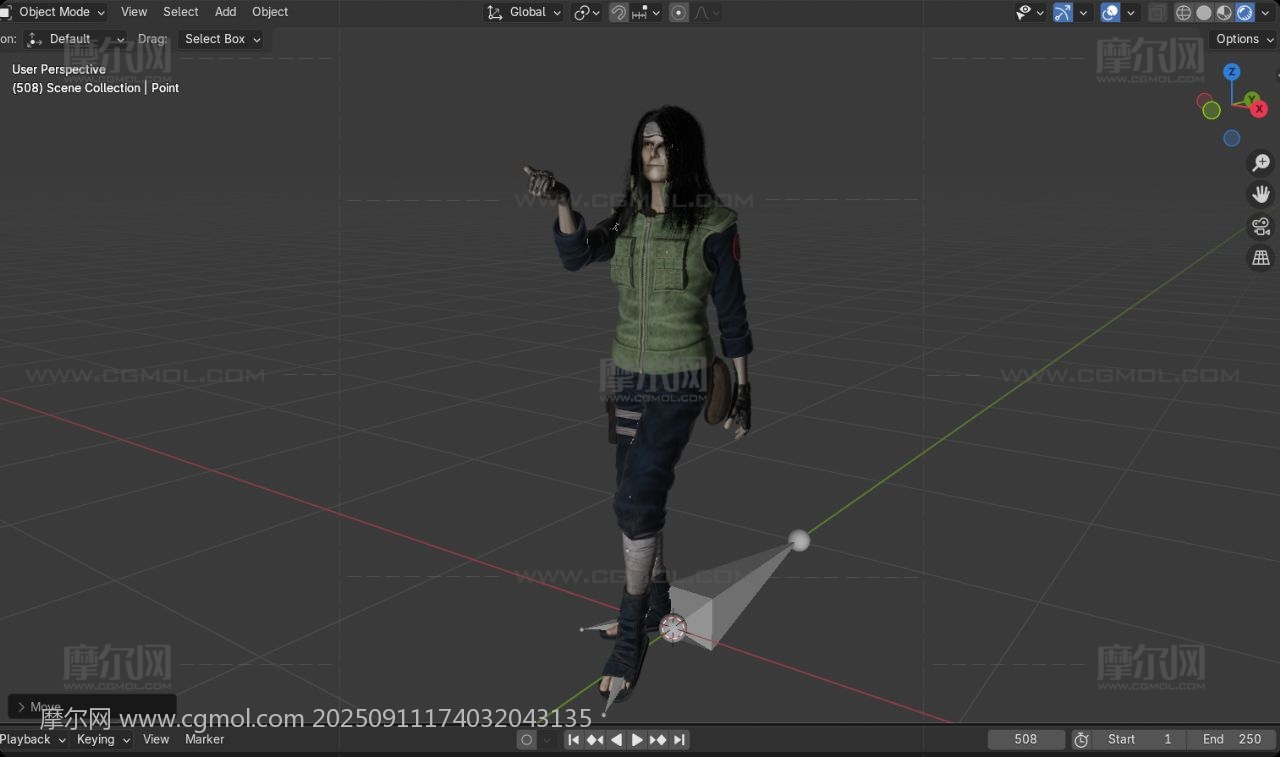
Task: Toggle X-ray view
Action: [1157, 12]
